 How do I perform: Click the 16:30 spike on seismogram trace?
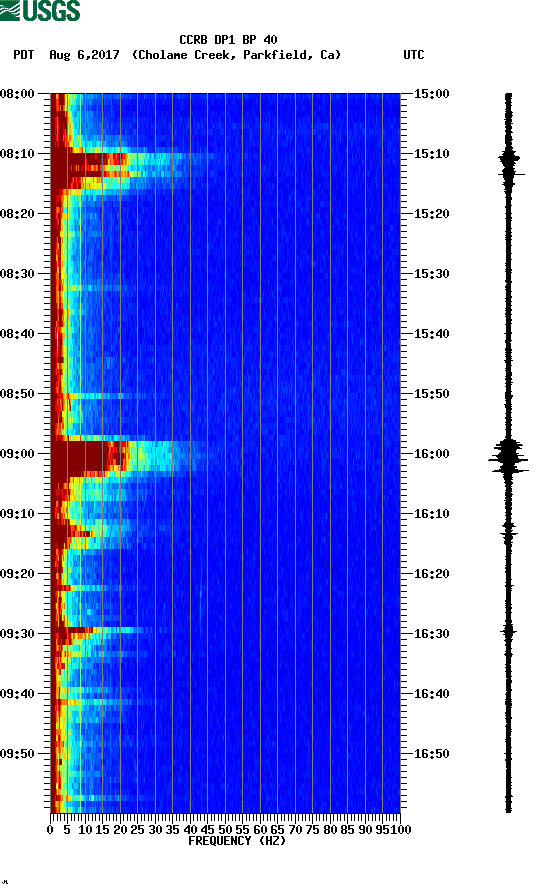click(x=509, y=631)
